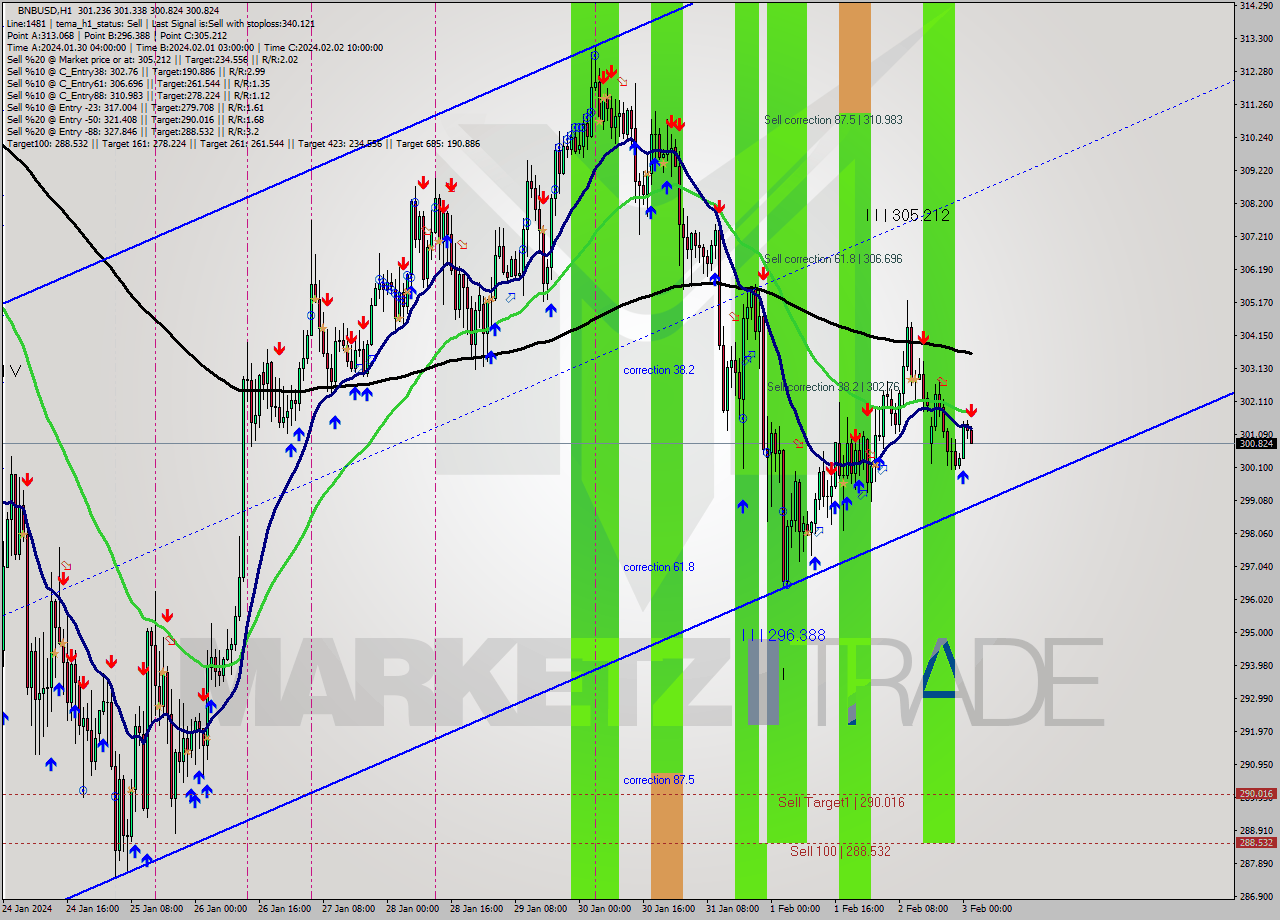Image resolution: width=1280 pixels, height=920 pixels.
Task: Click the '3 Feb 00:00' time axis label
Action: point(985,909)
